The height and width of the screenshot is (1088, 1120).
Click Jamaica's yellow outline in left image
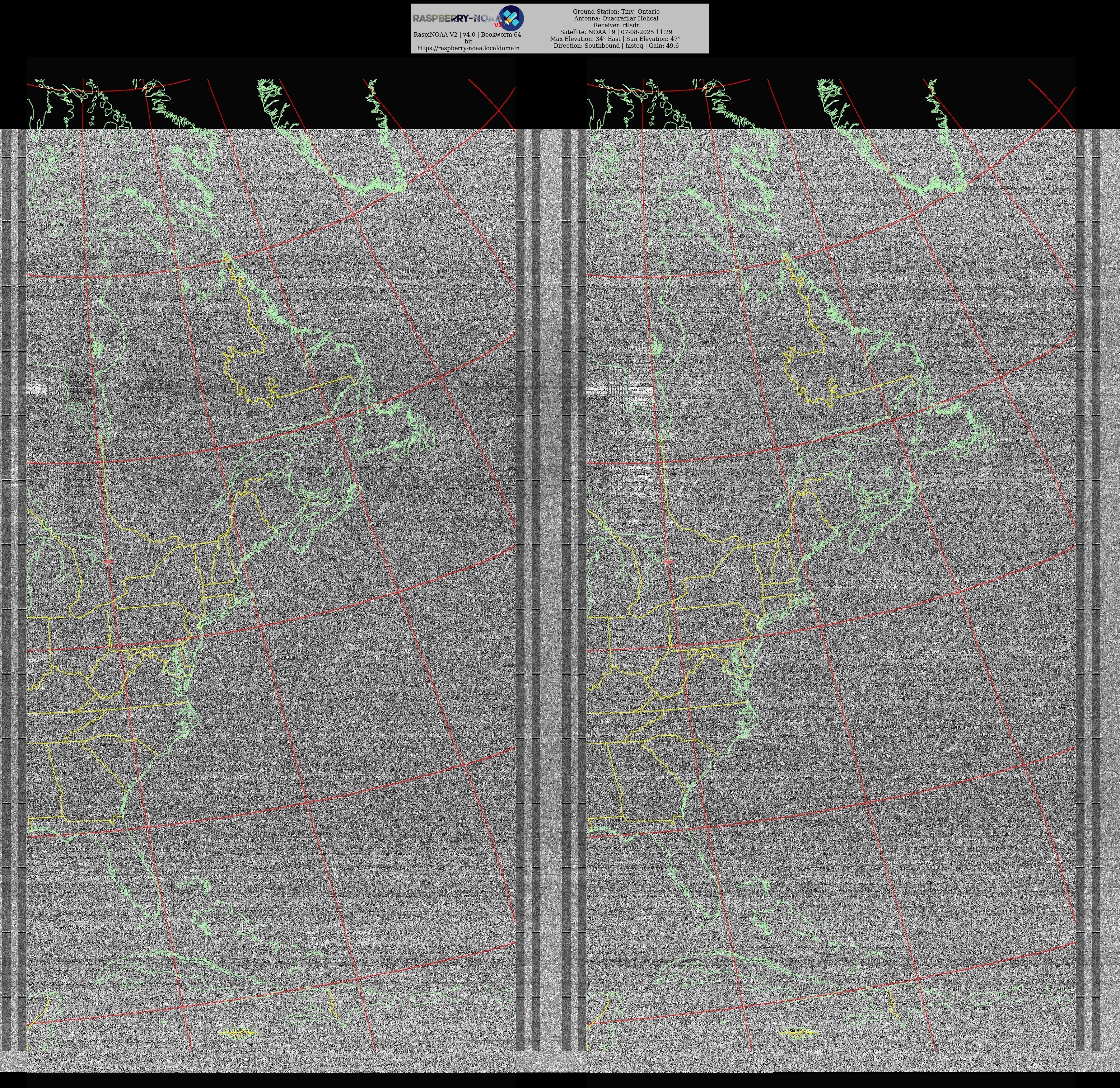coord(239,1033)
